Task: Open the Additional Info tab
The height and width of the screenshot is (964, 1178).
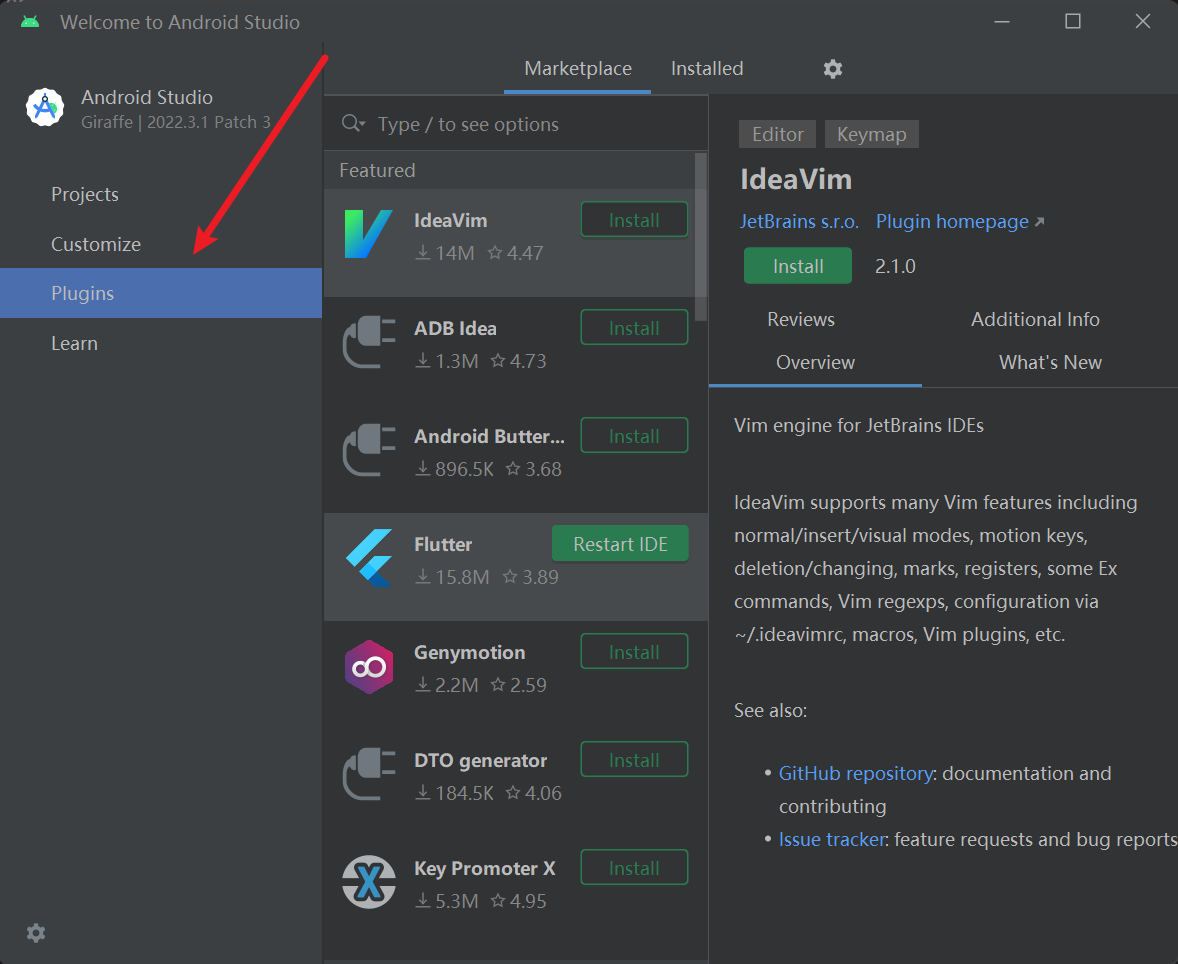Action: [x=1035, y=319]
